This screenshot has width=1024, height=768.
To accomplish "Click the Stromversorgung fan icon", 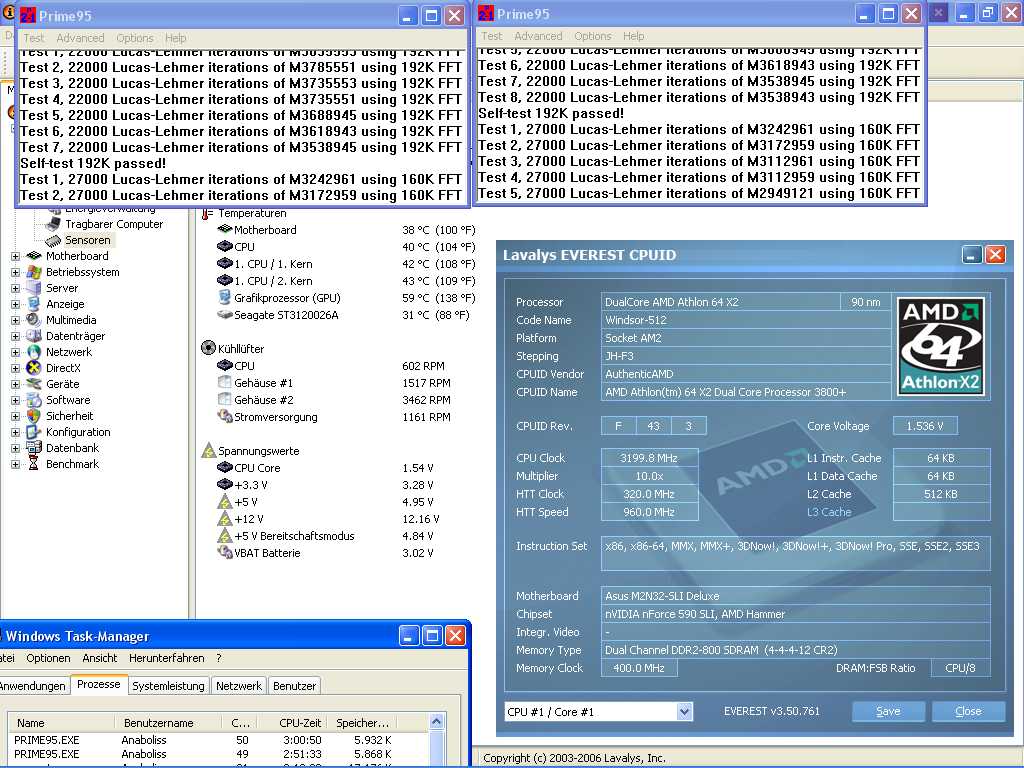I will [x=225, y=417].
